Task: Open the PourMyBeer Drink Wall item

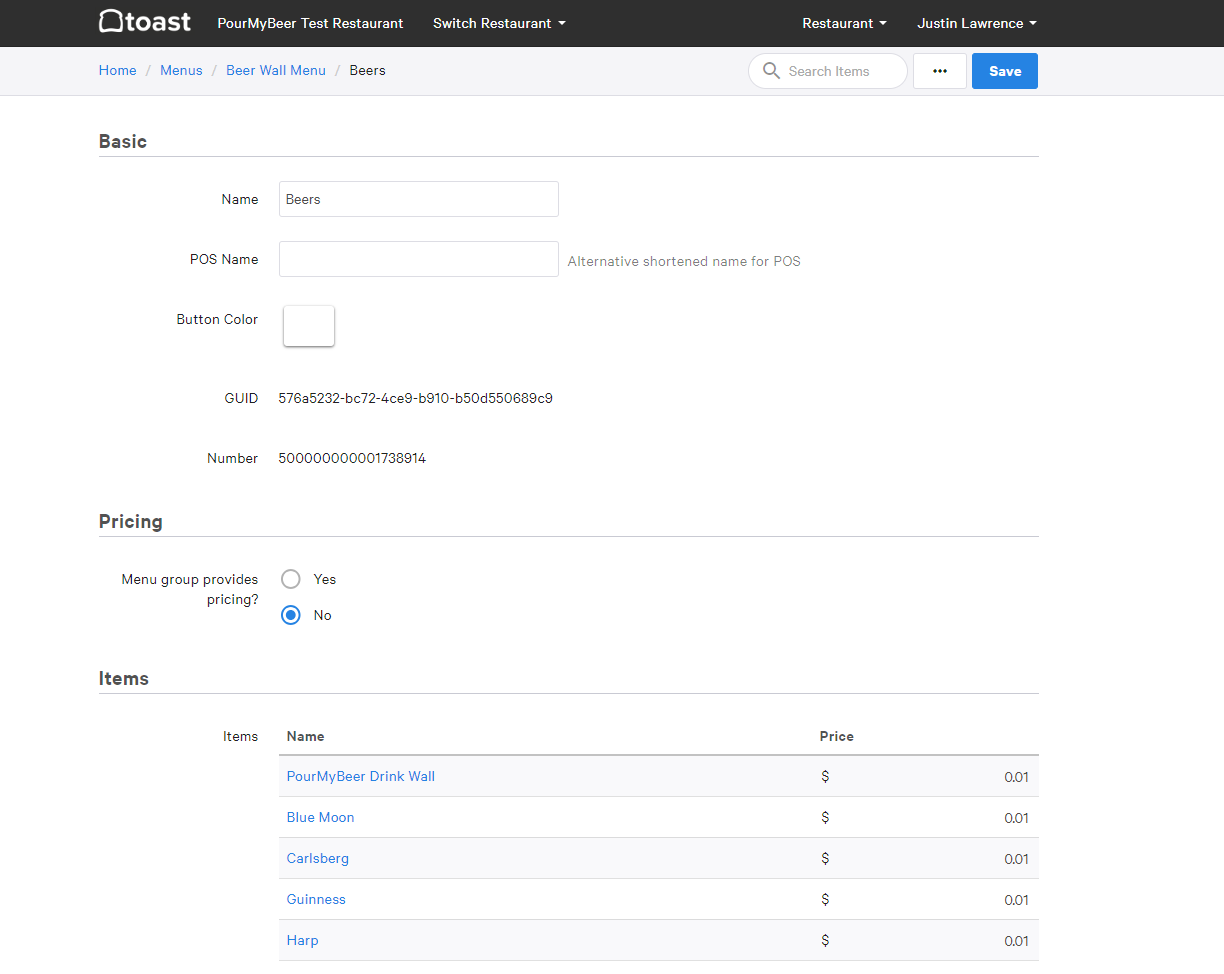Action: click(x=360, y=776)
